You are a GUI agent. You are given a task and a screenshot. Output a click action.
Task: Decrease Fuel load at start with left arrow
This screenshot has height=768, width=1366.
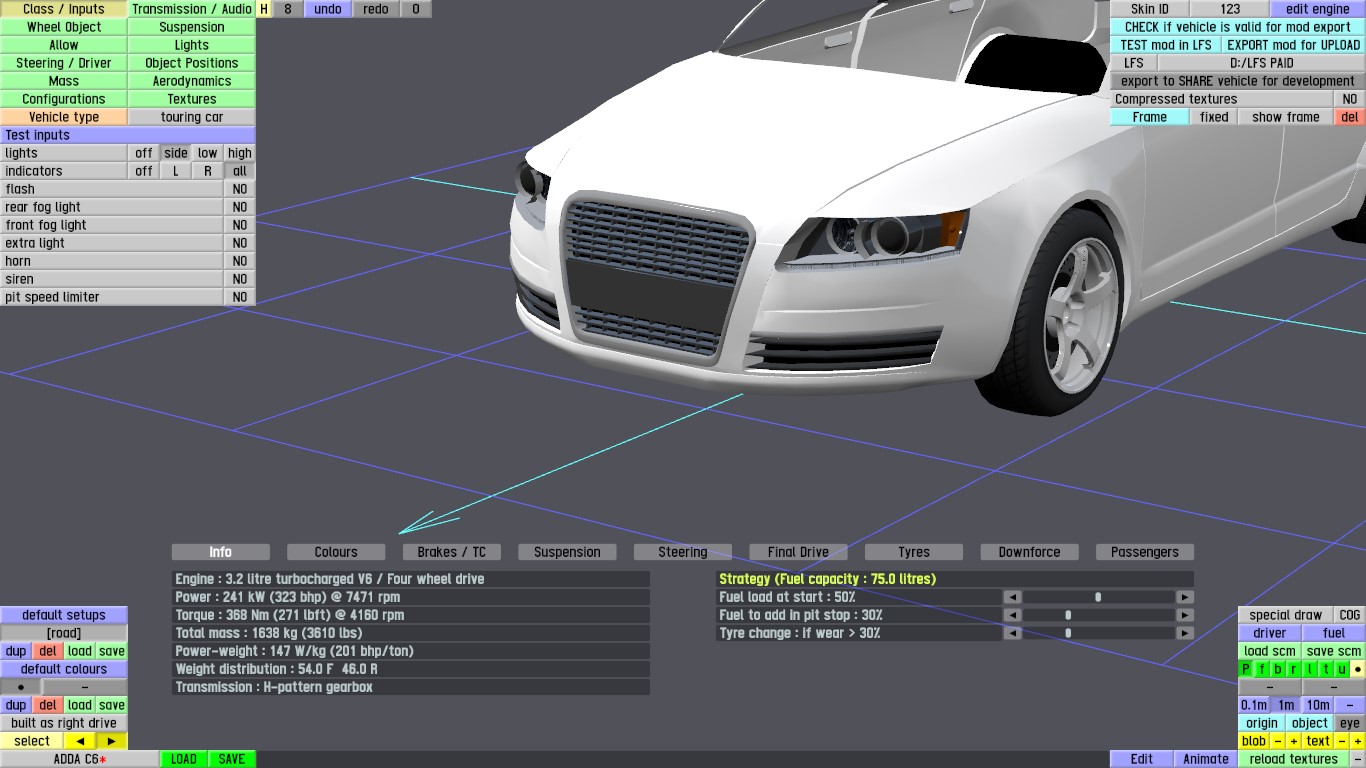click(1012, 597)
